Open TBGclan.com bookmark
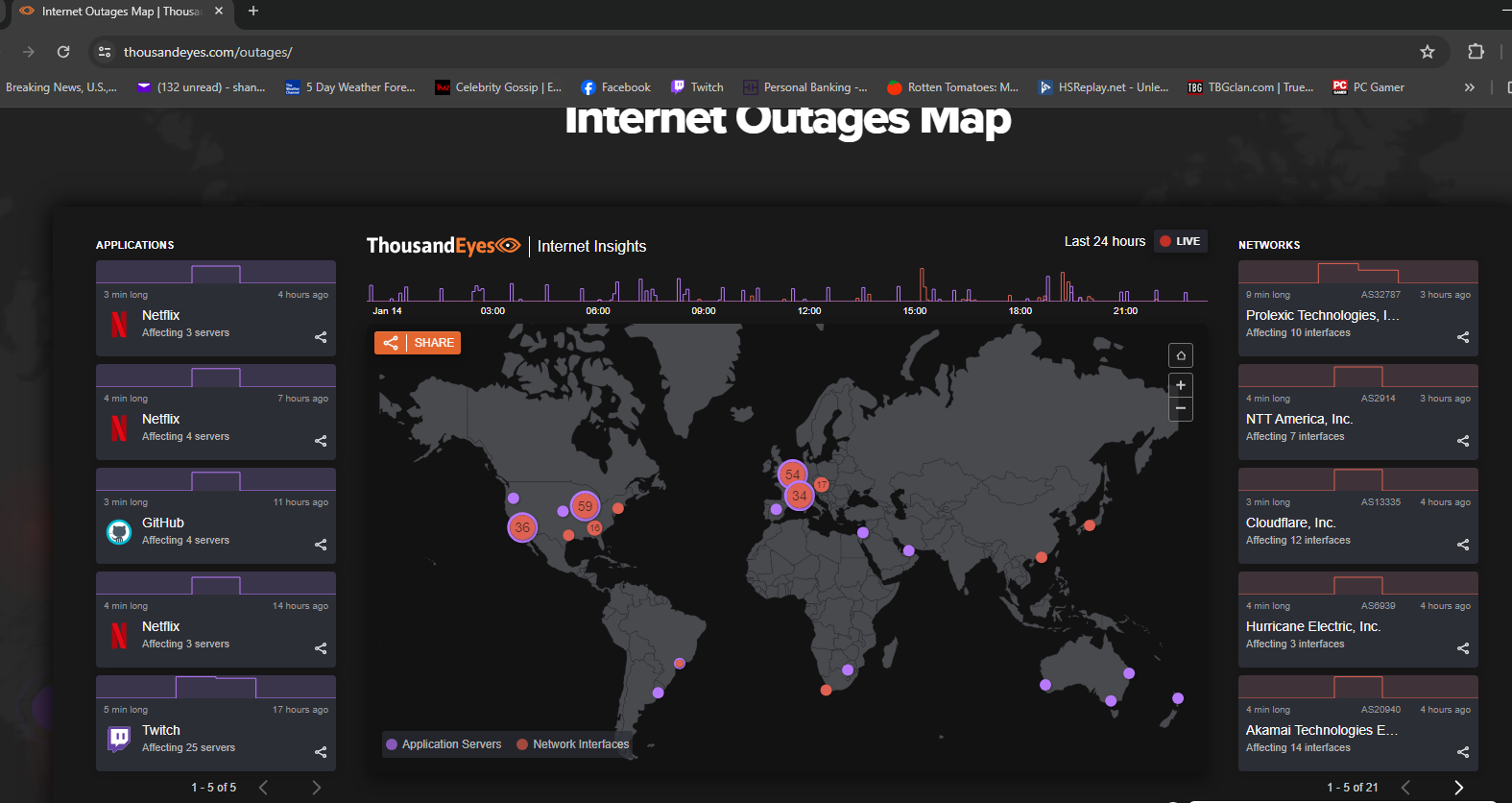This screenshot has width=1512, height=803. click(1250, 87)
